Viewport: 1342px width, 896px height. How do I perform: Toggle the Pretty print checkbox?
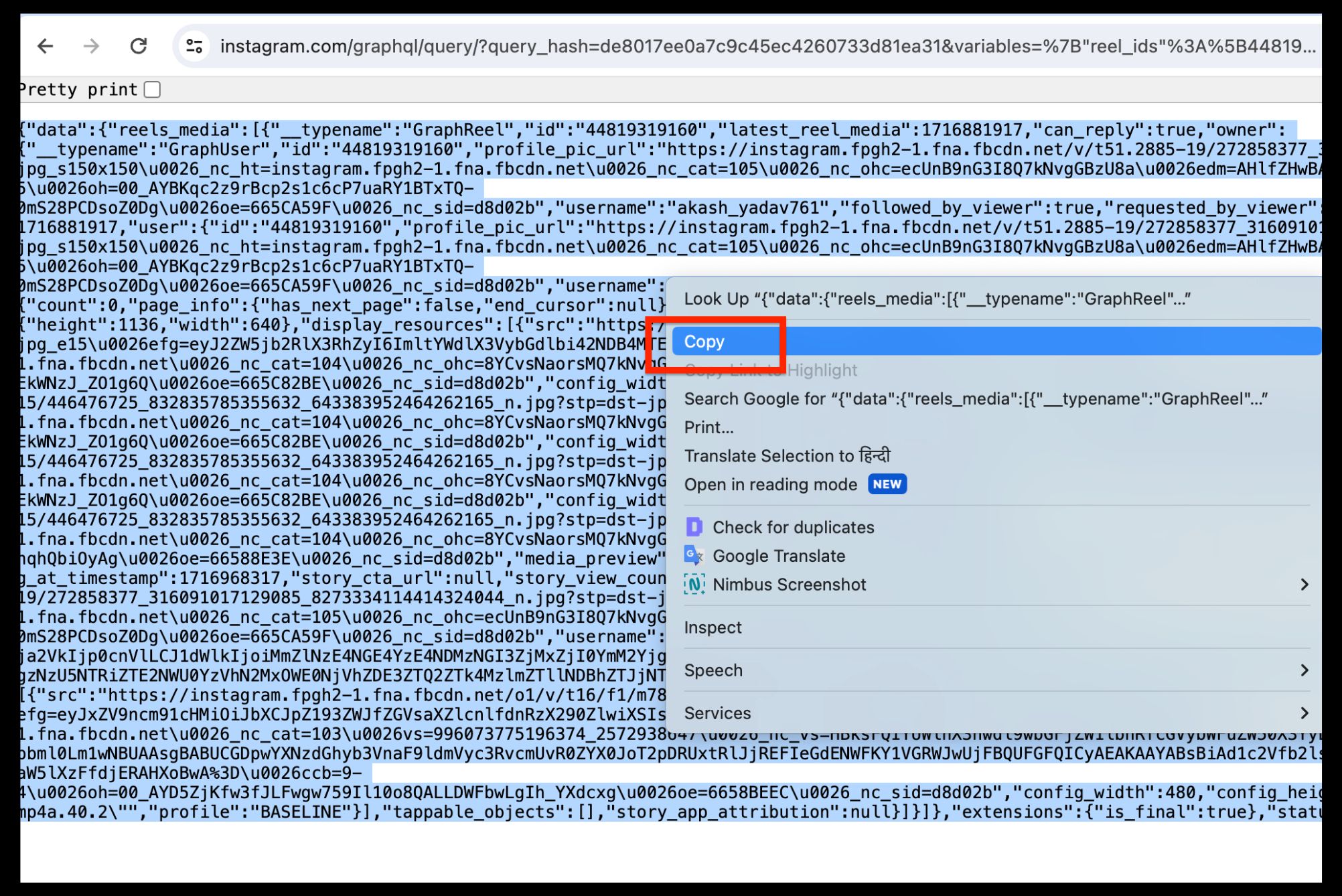[153, 90]
